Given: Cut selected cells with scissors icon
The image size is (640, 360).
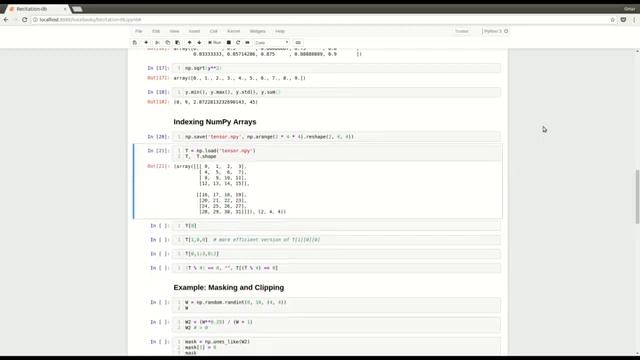Looking at the screenshot, I should pos(158,42).
